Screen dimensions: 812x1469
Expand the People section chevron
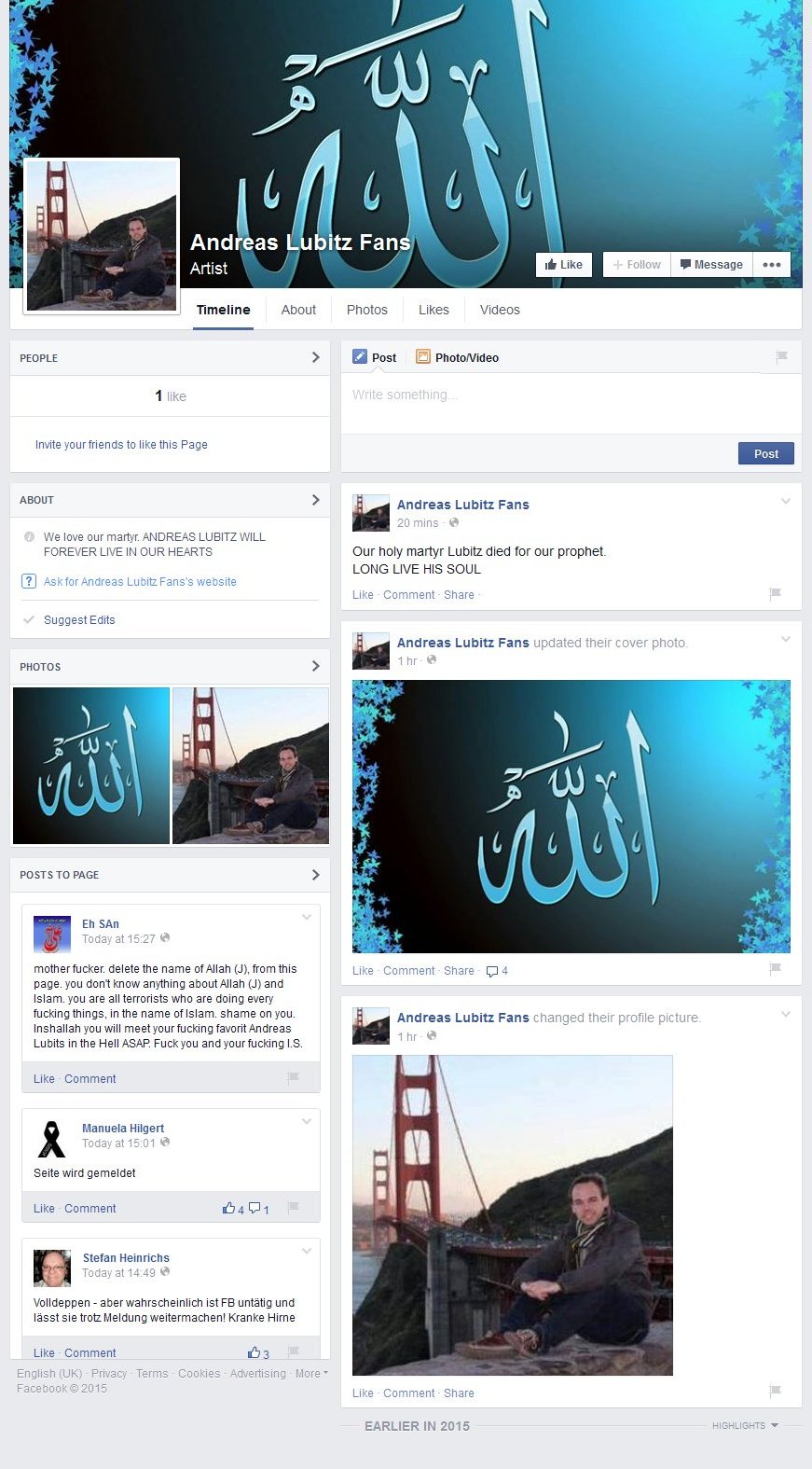coord(315,357)
